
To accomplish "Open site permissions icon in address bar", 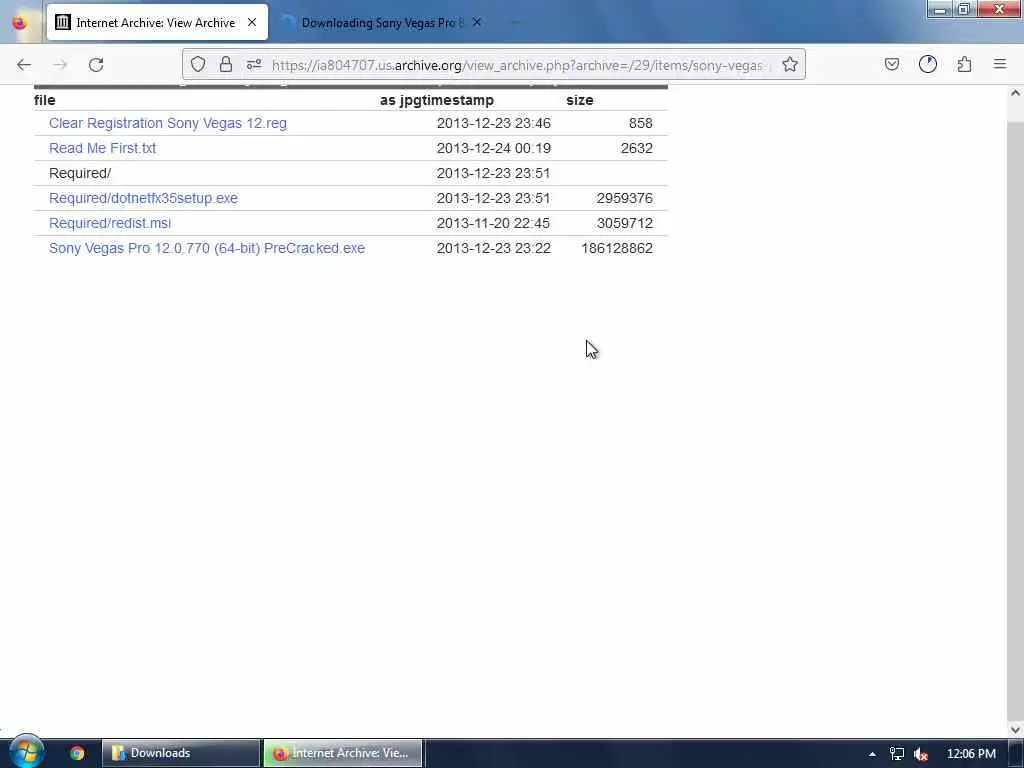I will pyautogui.click(x=254, y=64).
